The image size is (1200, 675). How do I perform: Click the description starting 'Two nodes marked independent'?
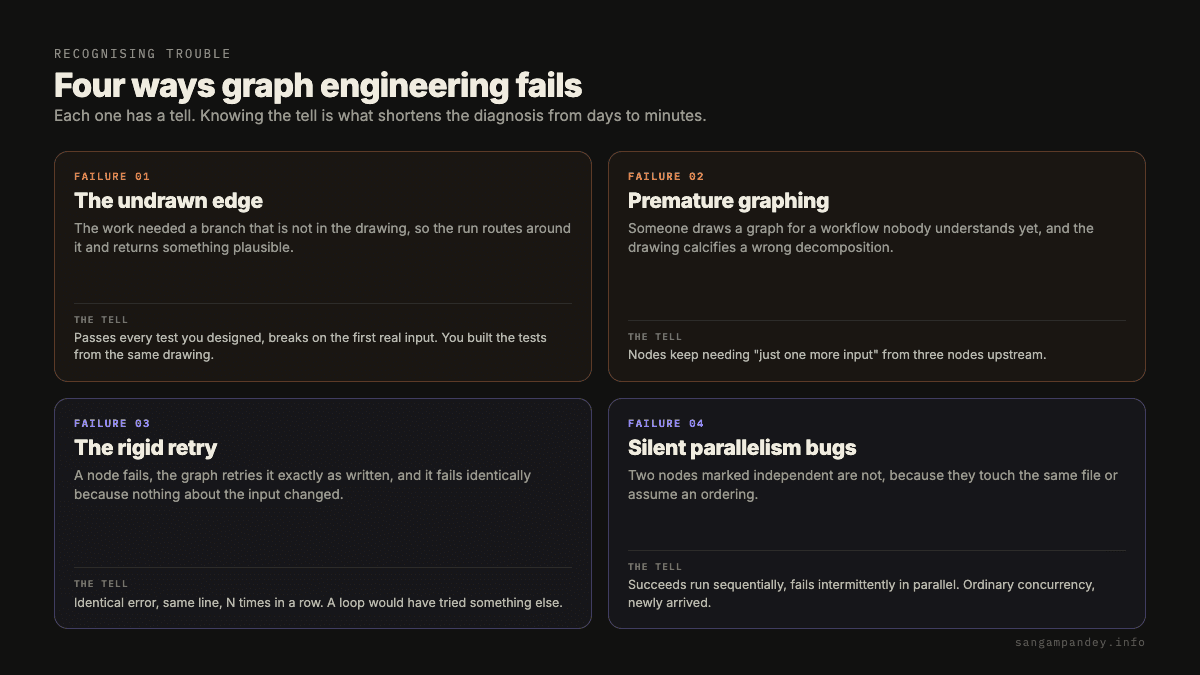click(x=873, y=485)
